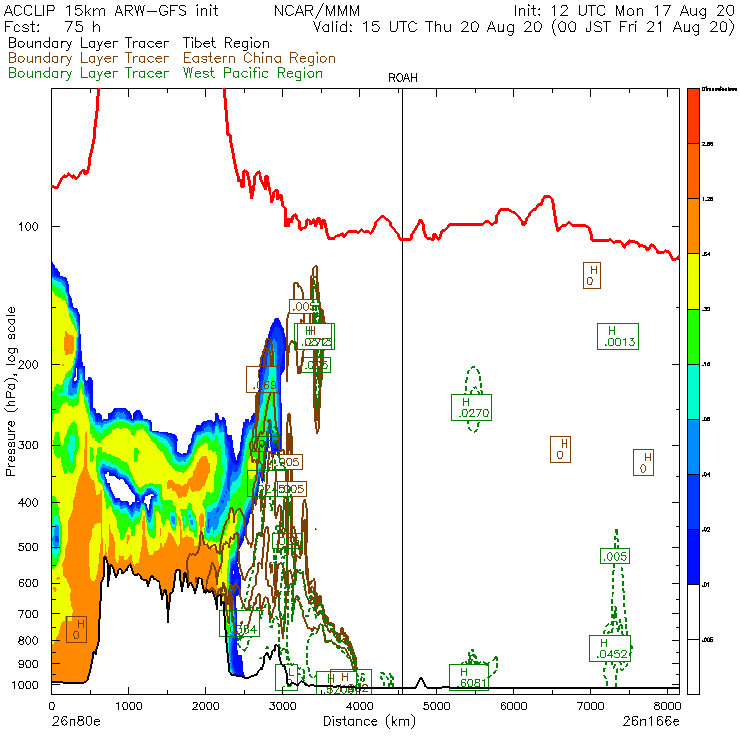The height and width of the screenshot is (740, 740).
Task: Click the pressure axis tick '600'
Action: 28,583
